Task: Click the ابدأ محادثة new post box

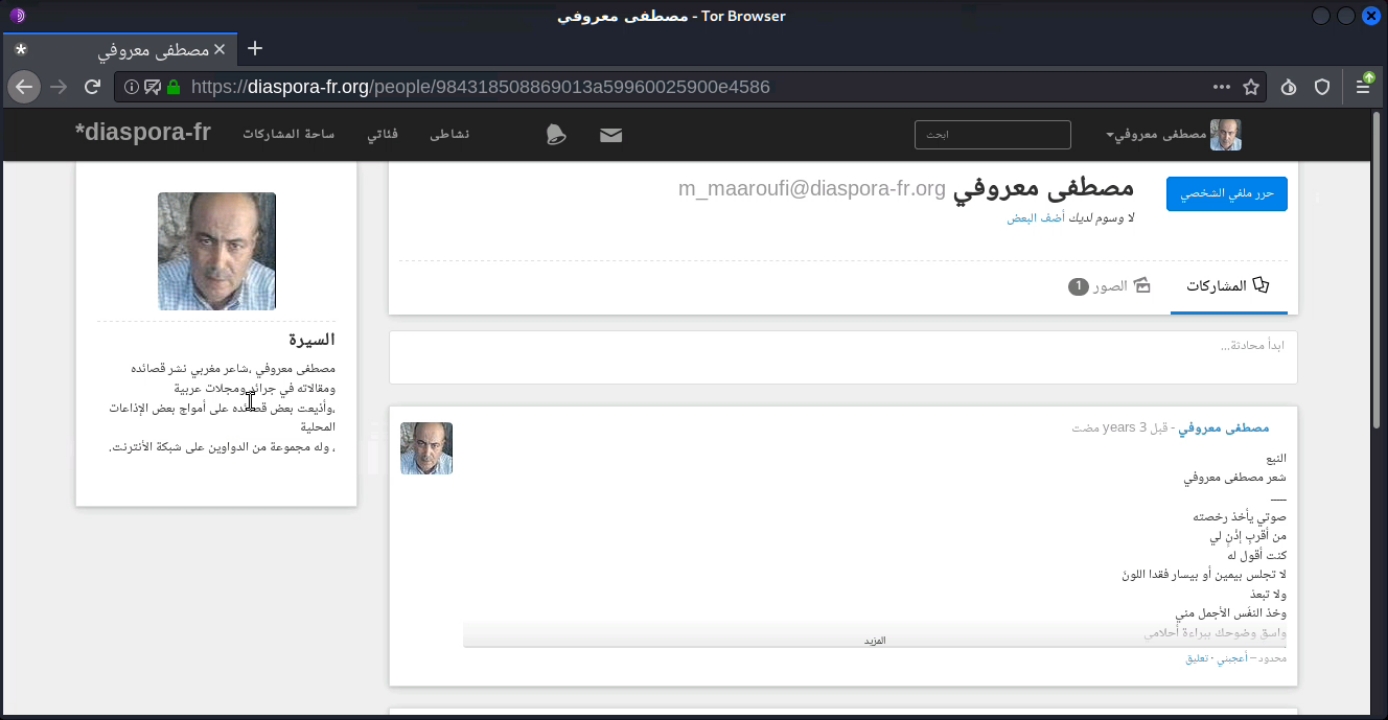Action: pyautogui.click(x=843, y=357)
